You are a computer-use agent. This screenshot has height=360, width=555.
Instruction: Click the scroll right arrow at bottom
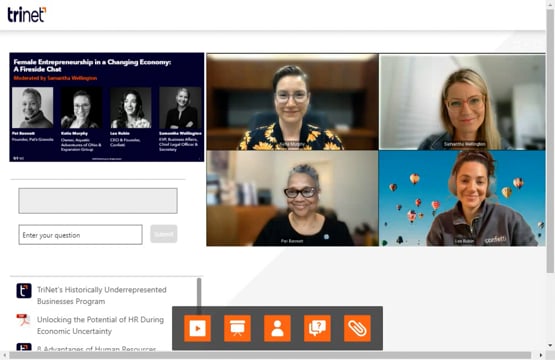pos(541,355)
